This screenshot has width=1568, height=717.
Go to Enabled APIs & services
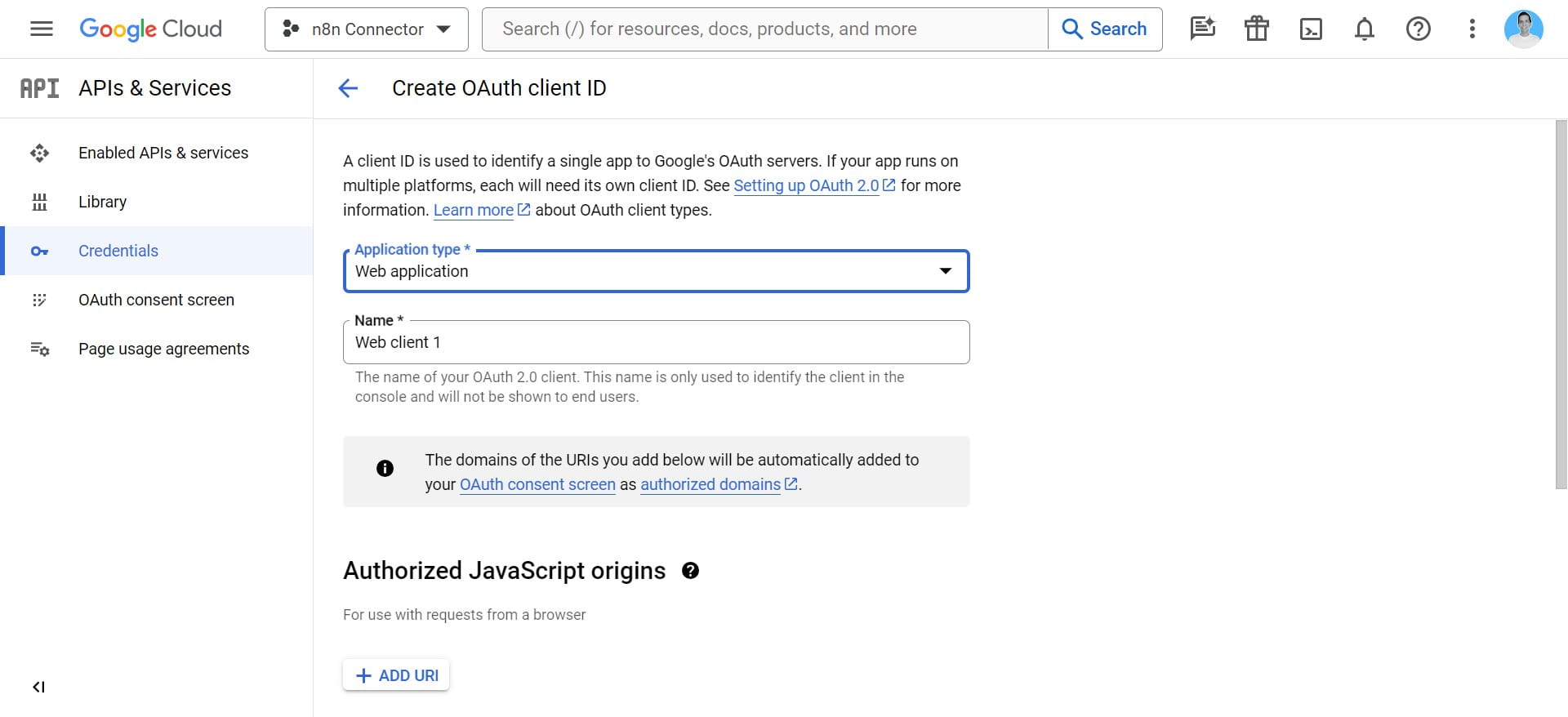coord(163,153)
